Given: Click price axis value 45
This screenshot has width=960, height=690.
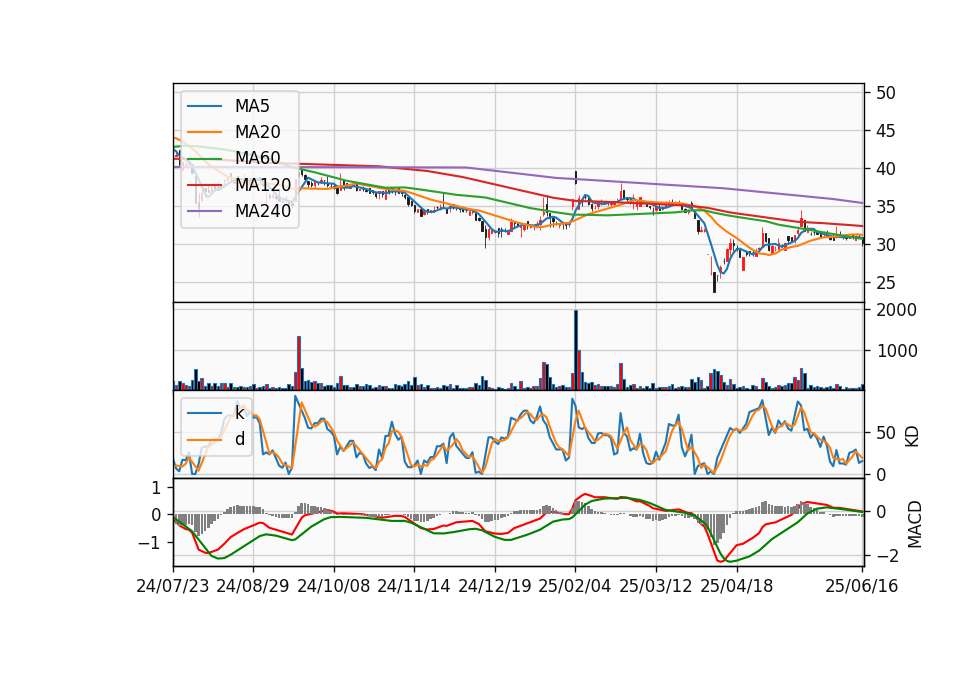Looking at the screenshot, I should (886, 131).
